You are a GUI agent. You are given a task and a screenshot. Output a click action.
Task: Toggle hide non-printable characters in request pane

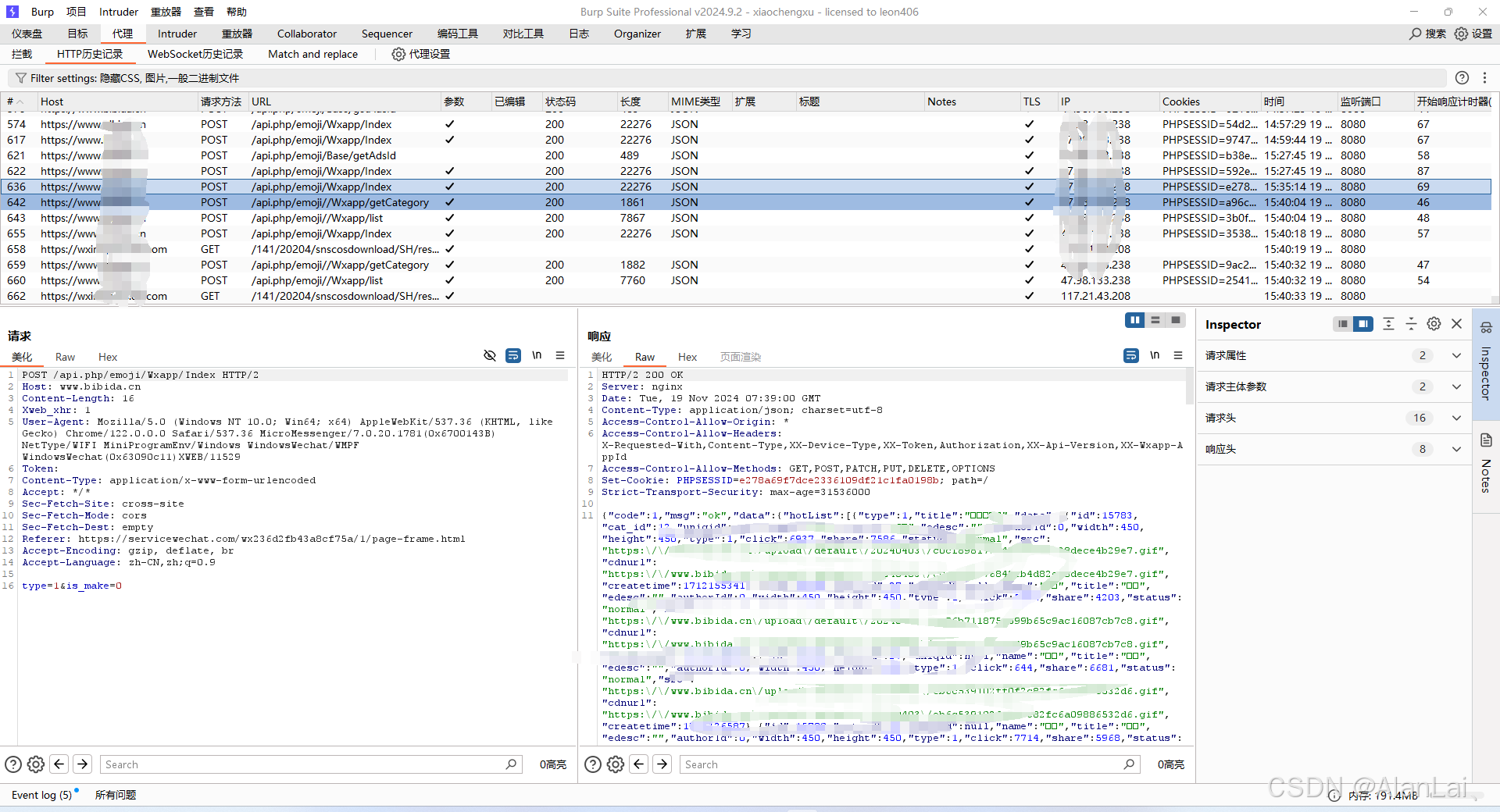pos(490,355)
